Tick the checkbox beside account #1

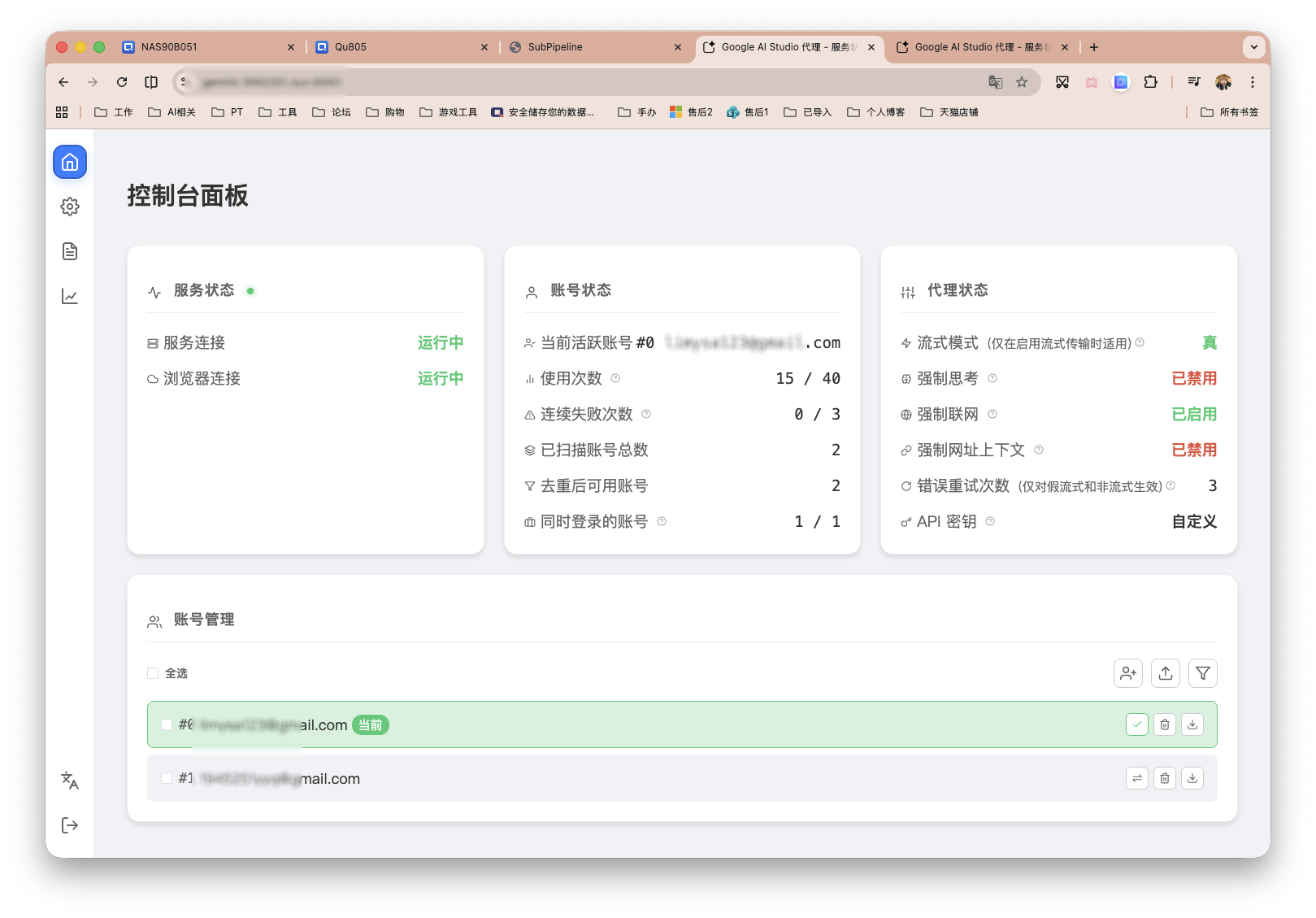click(x=166, y=777)
